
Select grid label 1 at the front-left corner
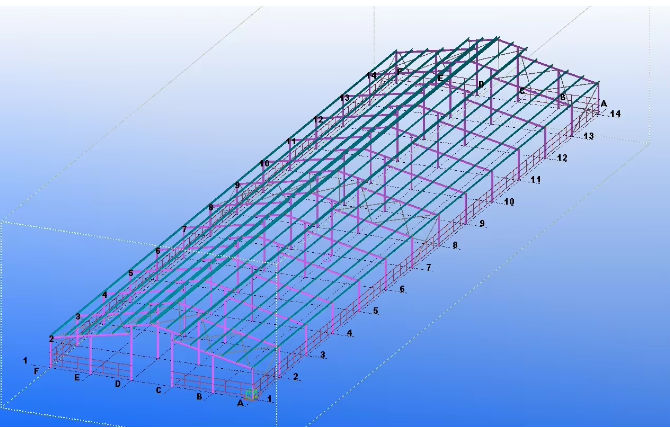pos(25,360)
